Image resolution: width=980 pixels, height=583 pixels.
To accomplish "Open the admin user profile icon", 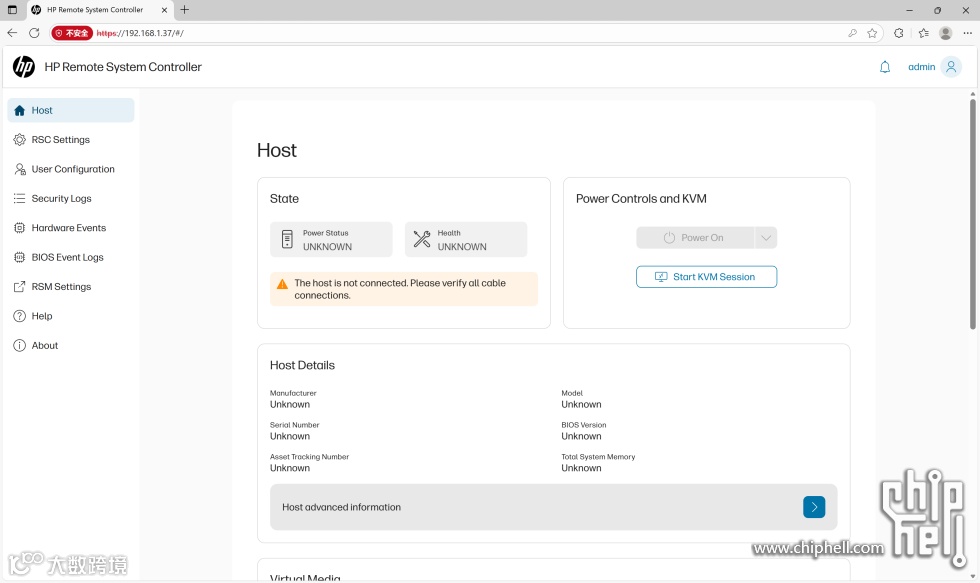I will point(951,67).
